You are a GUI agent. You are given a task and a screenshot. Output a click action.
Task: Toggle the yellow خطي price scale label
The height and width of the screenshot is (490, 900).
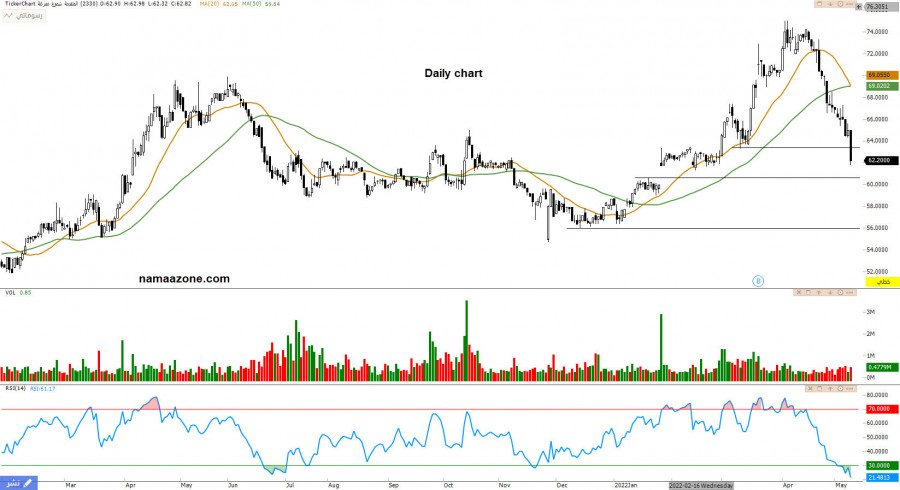881,283
